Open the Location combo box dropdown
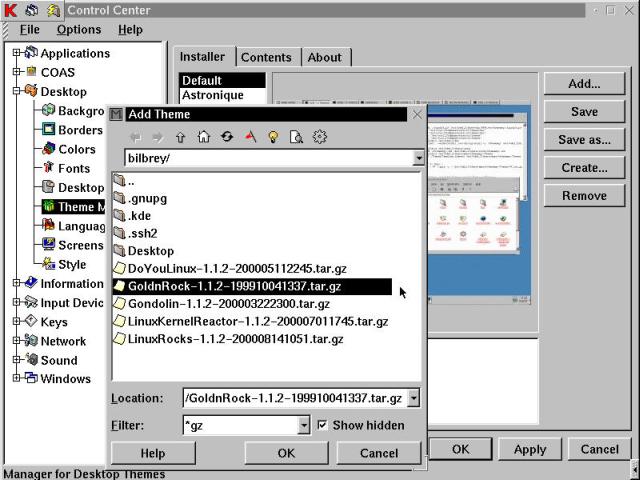 coord(414,398)
